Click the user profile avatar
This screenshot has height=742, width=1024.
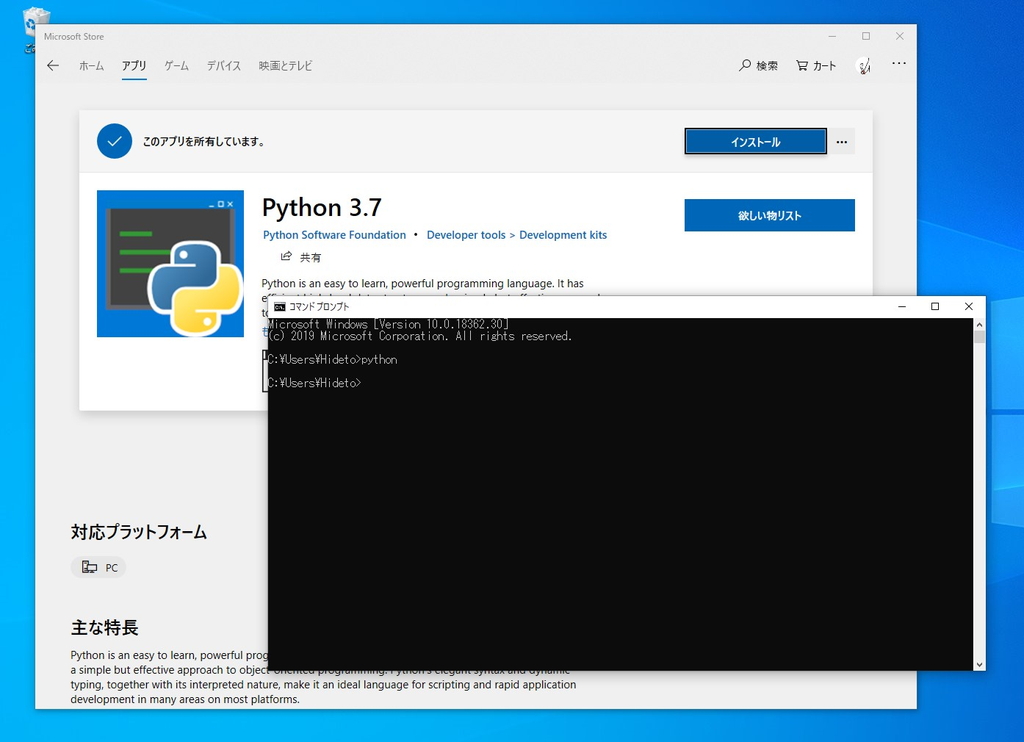coord(864,64)
